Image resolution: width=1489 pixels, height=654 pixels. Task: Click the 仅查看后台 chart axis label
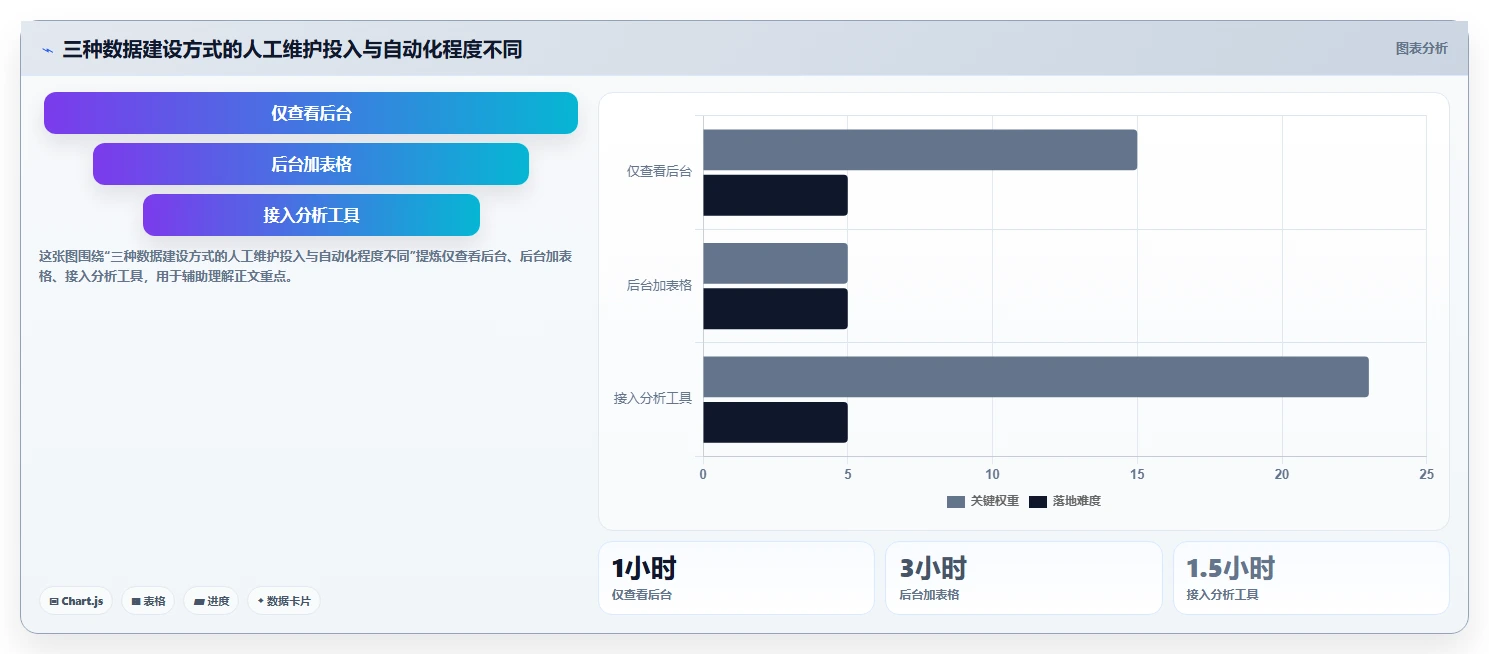pos(659,172)
